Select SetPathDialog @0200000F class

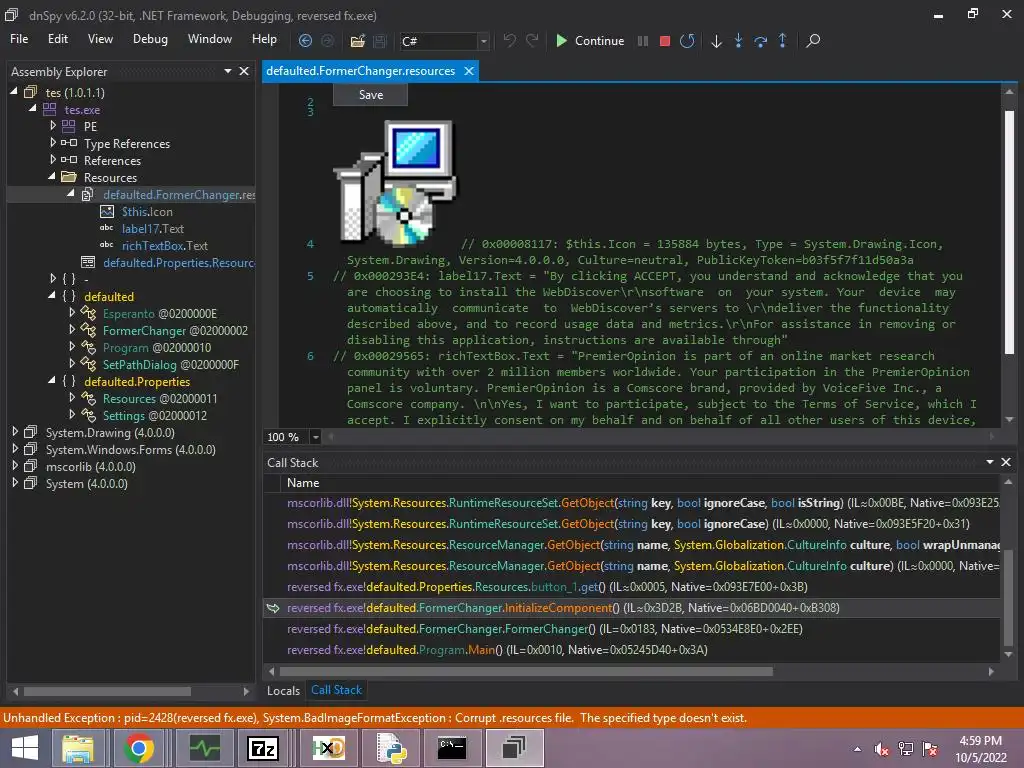pyautogui.click(x=170, y=364)
